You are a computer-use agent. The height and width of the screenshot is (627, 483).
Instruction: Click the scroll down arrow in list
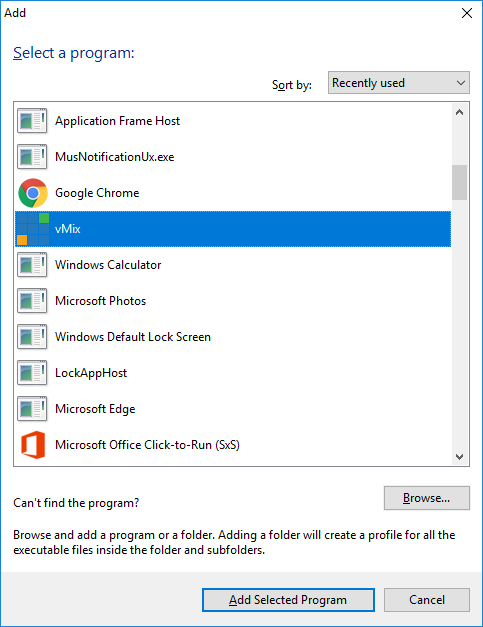[459, 456]
